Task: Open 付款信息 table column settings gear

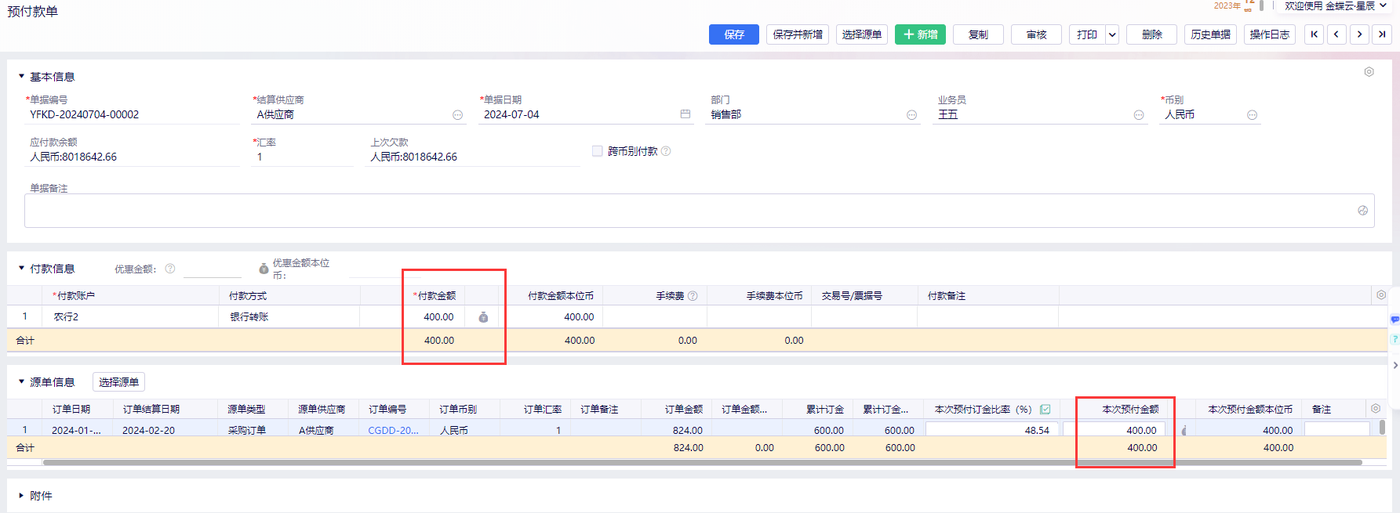Action: pyautogui.click(x=1381, y=295)
